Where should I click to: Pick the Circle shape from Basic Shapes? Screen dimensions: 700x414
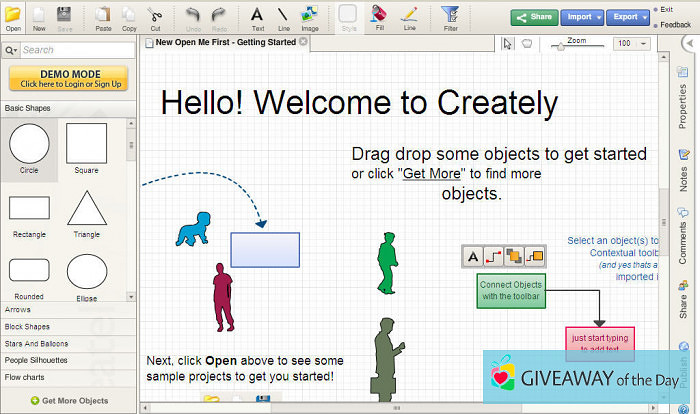29,146
